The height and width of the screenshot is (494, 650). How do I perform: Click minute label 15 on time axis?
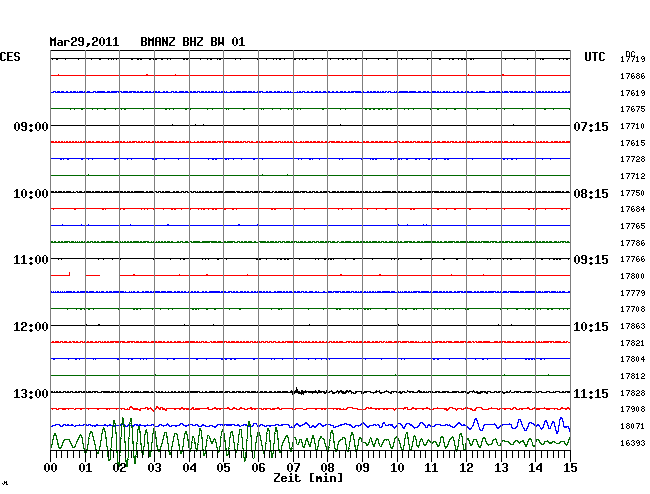[x=570, y=468]
